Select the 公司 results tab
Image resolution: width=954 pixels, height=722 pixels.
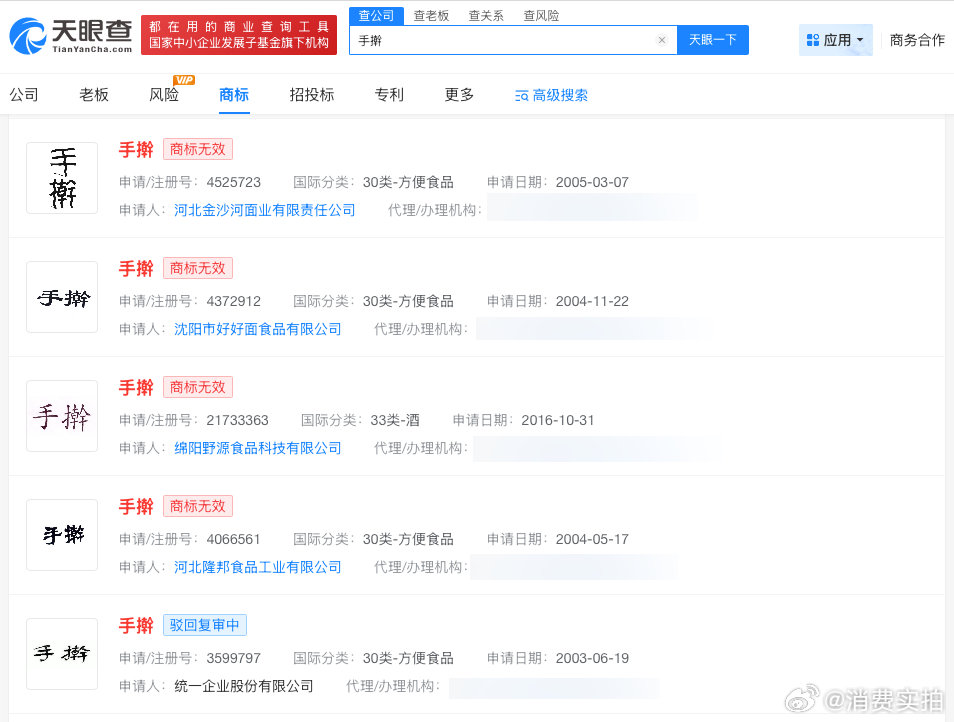[x=24, y=95]
